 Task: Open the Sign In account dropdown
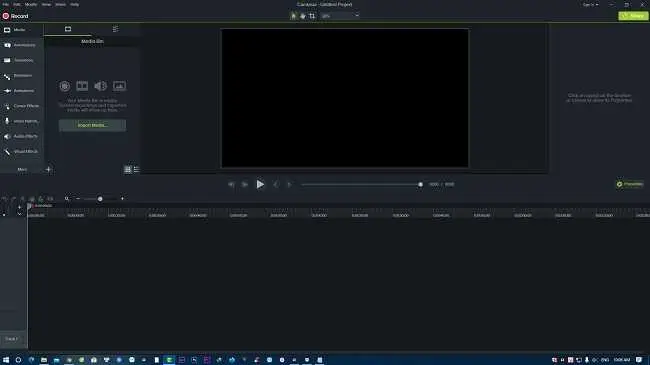coord(590,5)
